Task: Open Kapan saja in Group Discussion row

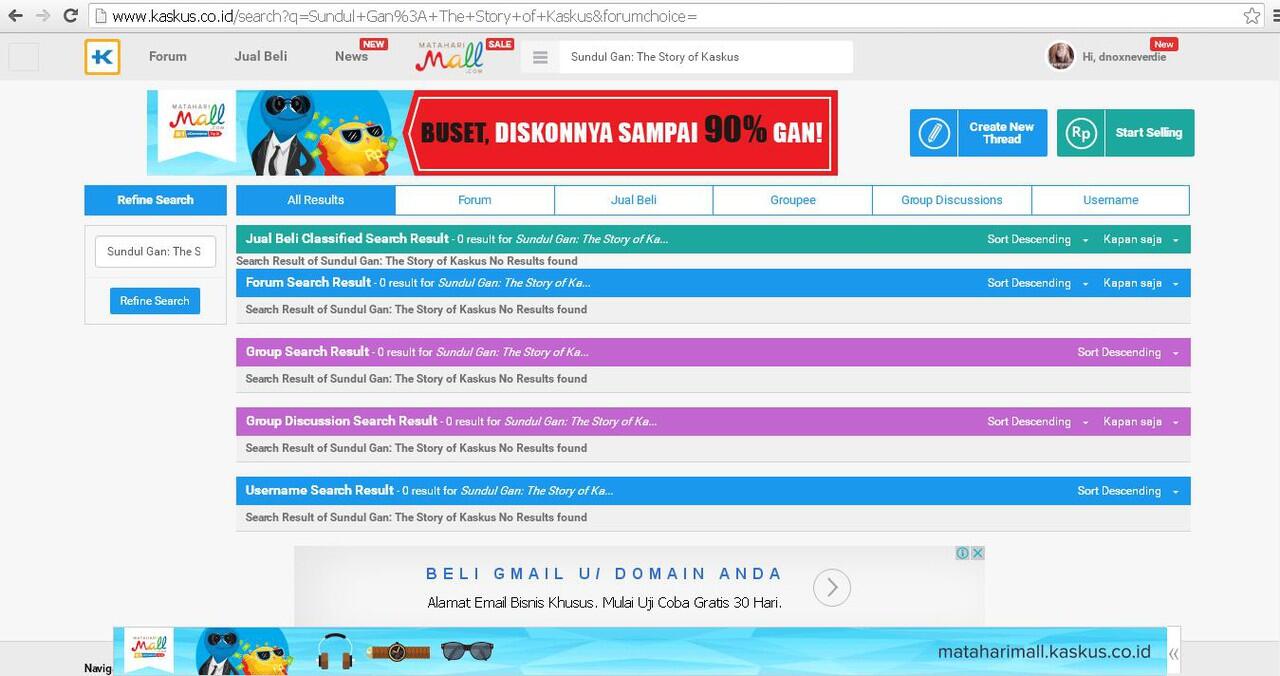Action: click(1141, 422)
